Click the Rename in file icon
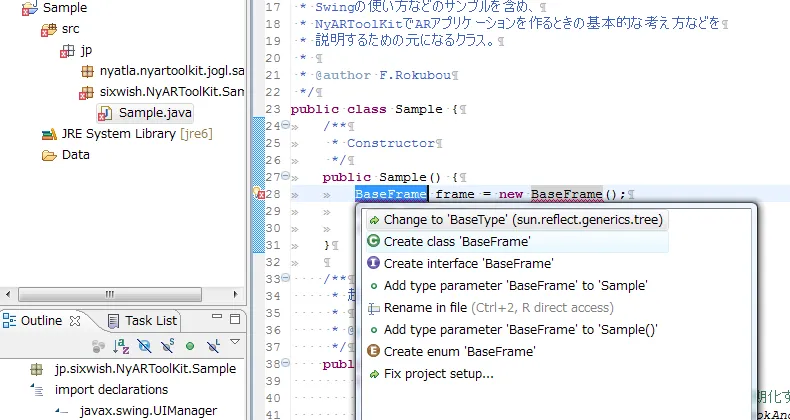790x420 pixels. click(374, 308)
